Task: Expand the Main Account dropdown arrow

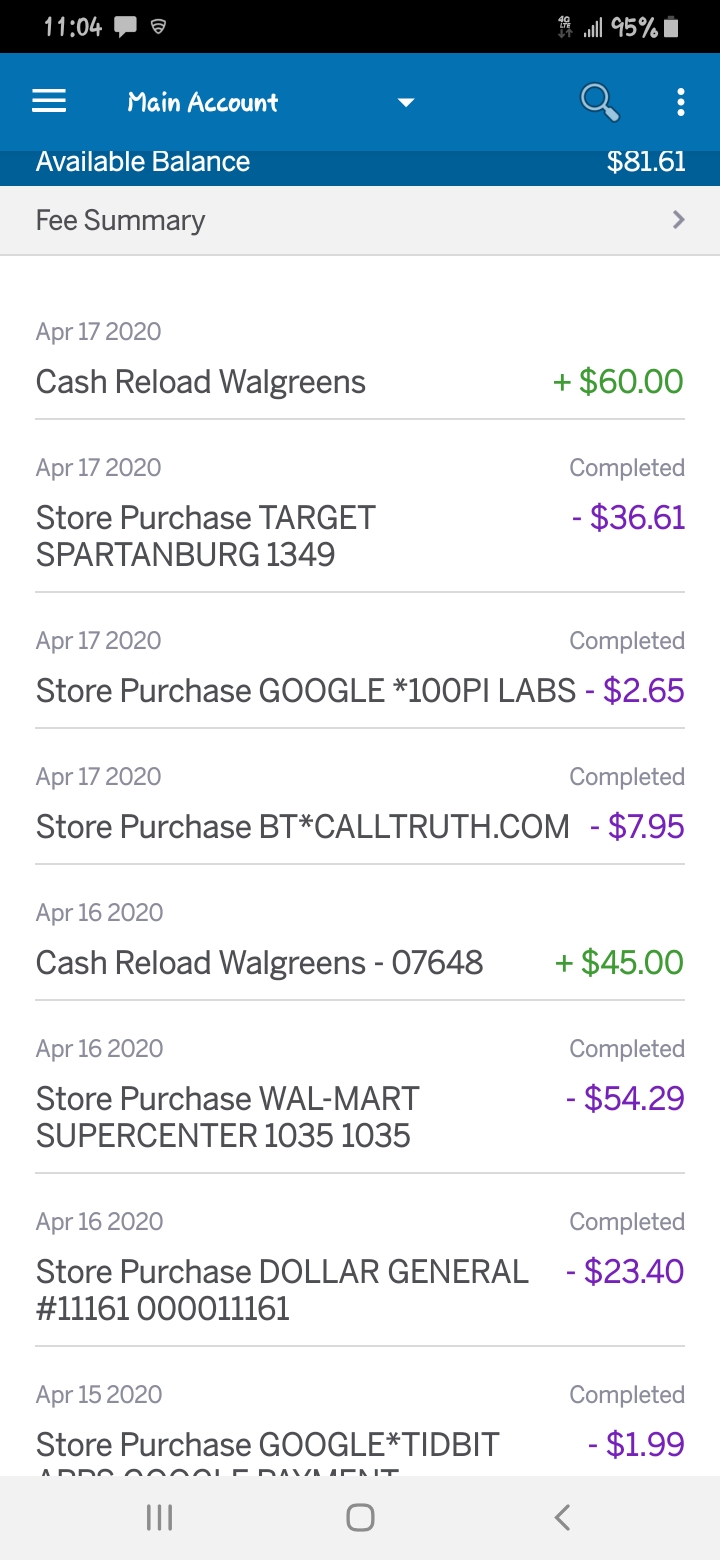Action: (406, 103)
